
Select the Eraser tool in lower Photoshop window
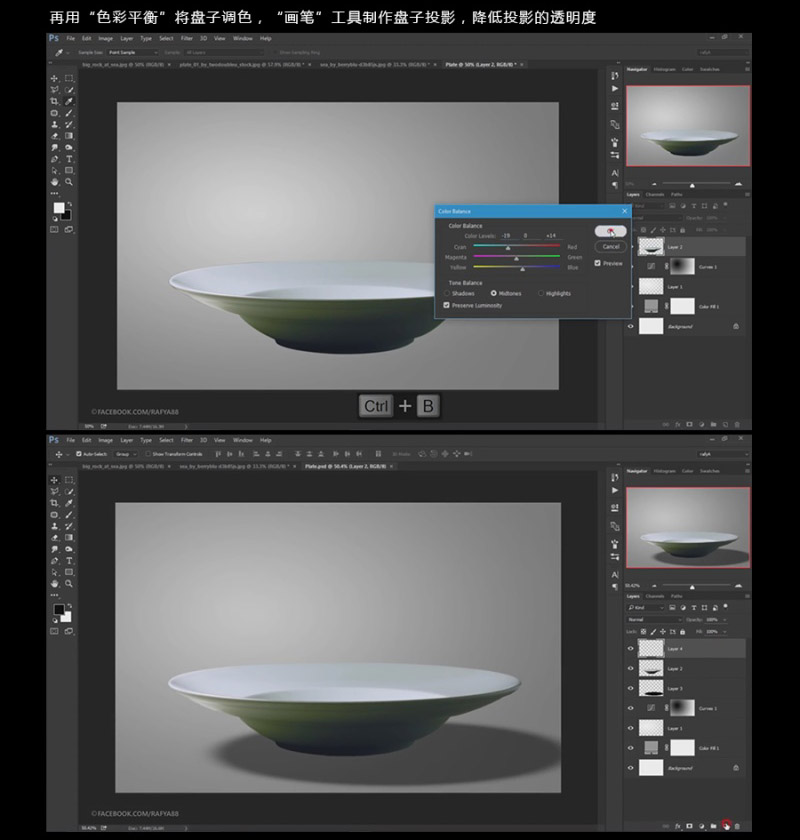(x=55, y=538)
